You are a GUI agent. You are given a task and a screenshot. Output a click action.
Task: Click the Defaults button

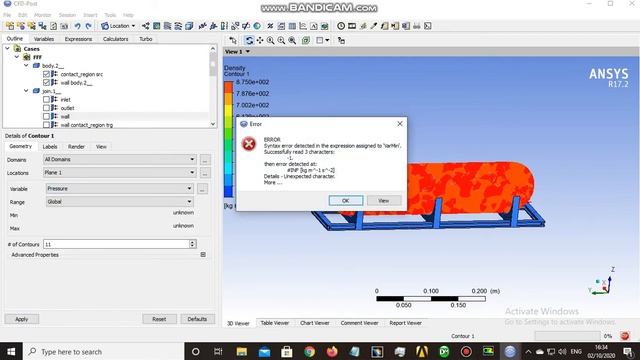[x=198, y=319]
